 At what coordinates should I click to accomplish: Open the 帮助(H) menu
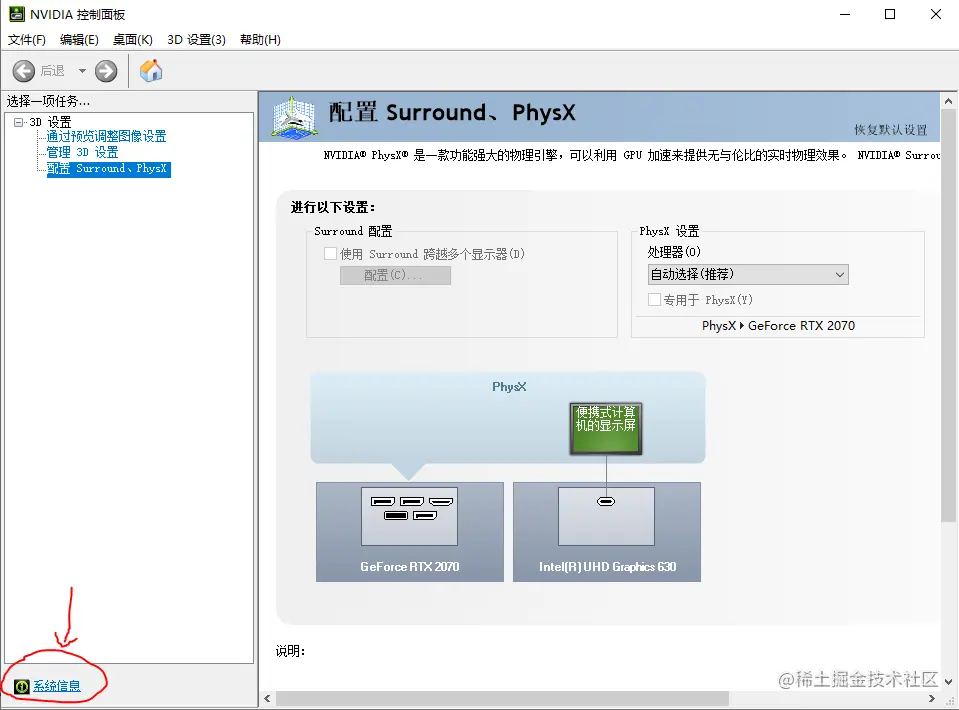260,40
